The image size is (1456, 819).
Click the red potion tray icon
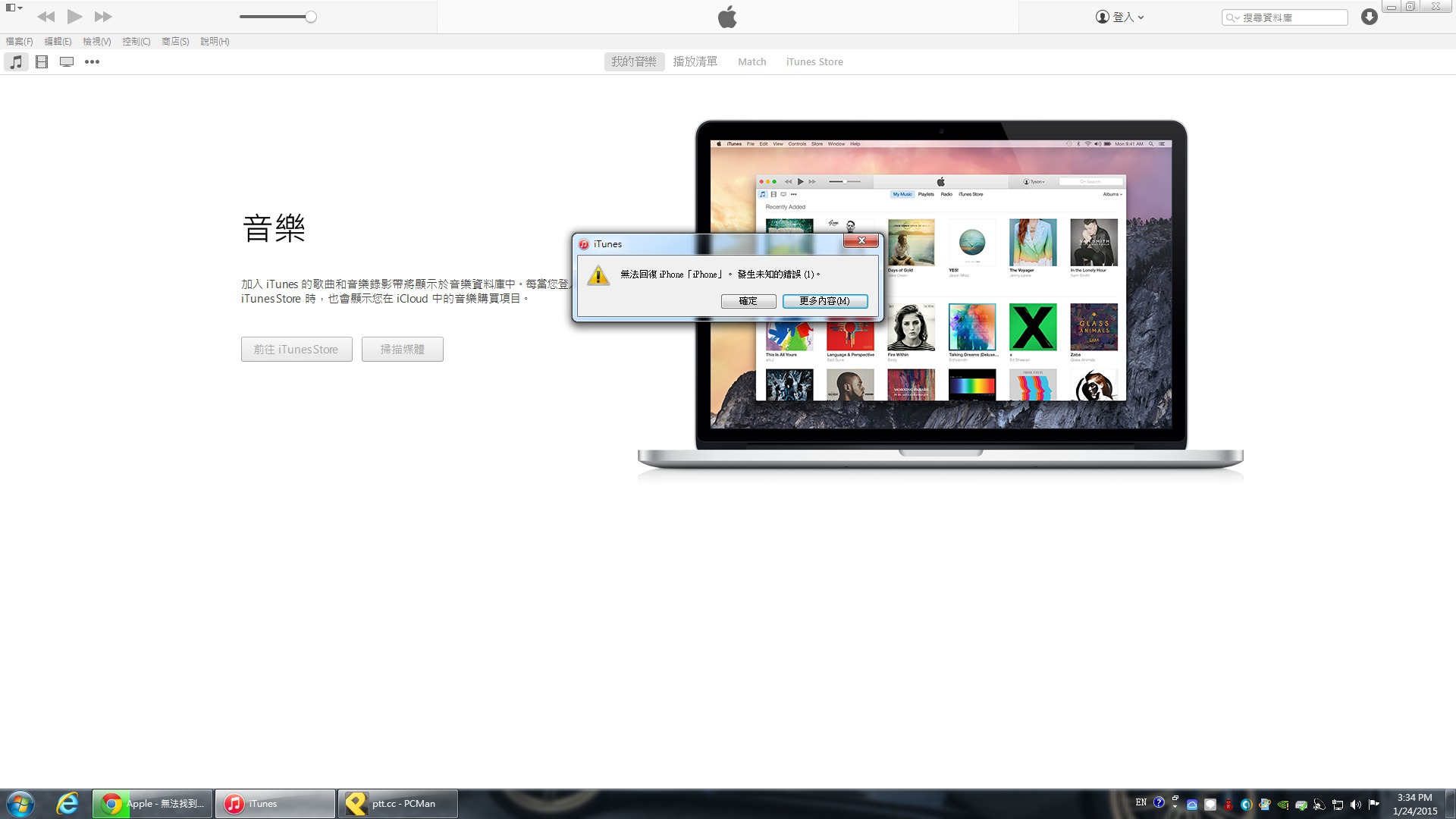coord(1228,805)
